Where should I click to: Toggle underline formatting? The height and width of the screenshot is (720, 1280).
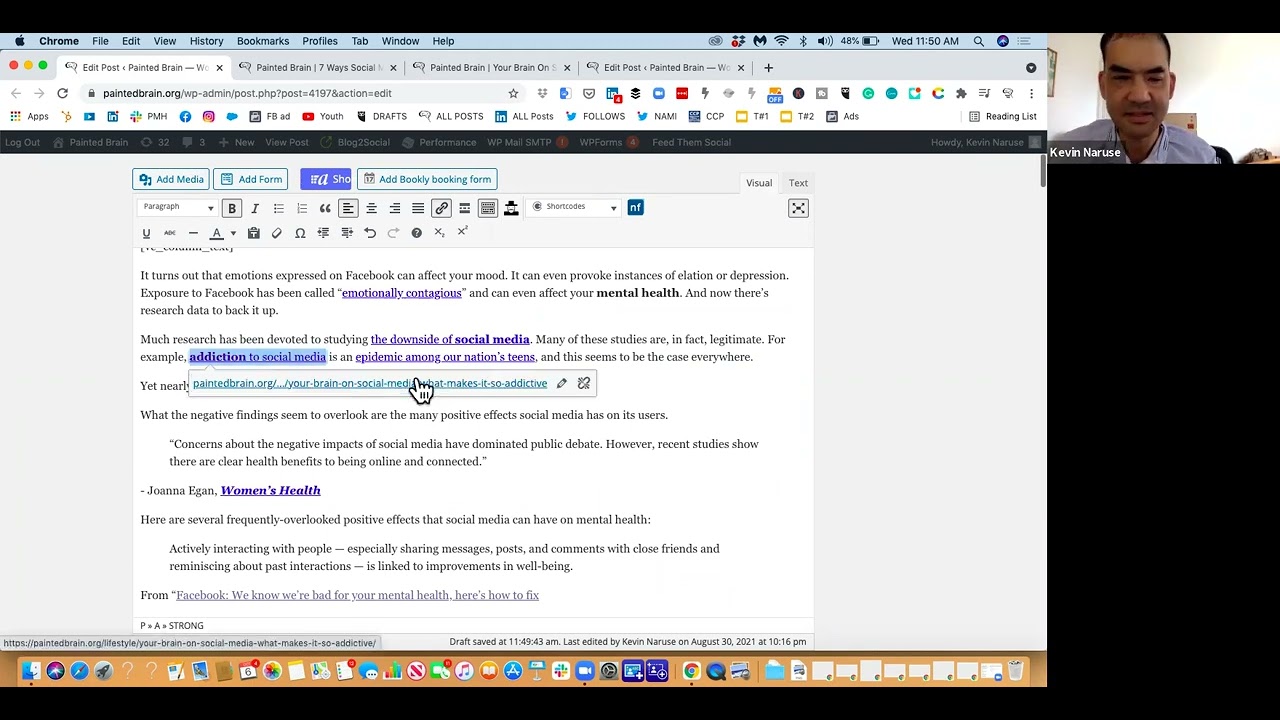pyautogui.click(x=146, y=233)
